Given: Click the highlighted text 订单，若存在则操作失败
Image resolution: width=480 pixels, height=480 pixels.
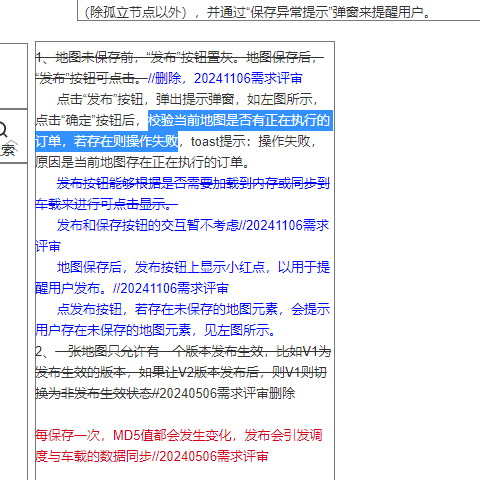Looking at the screenshot, I should click(107, 141).
